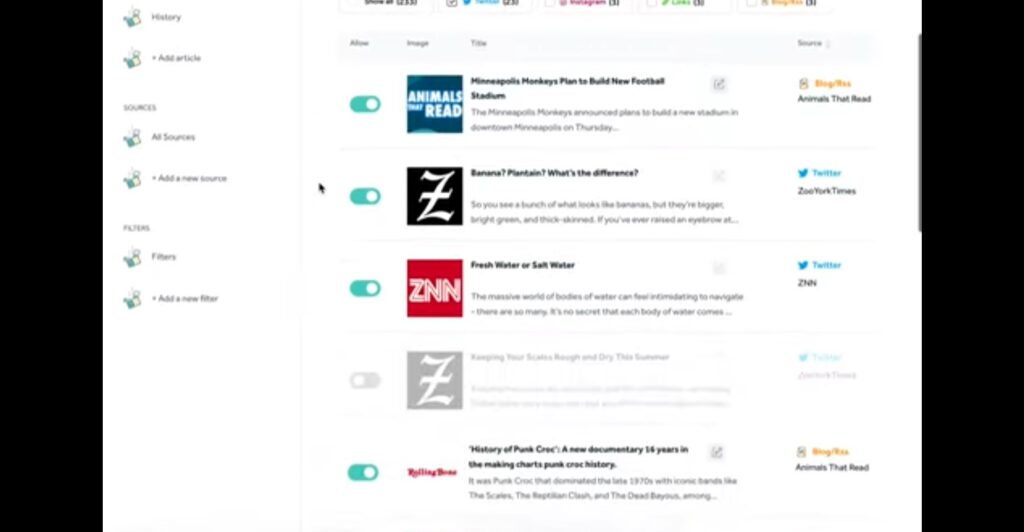
Task: Disable the Minneapolis Monkeys article toggle
Action: pos(365,104)
